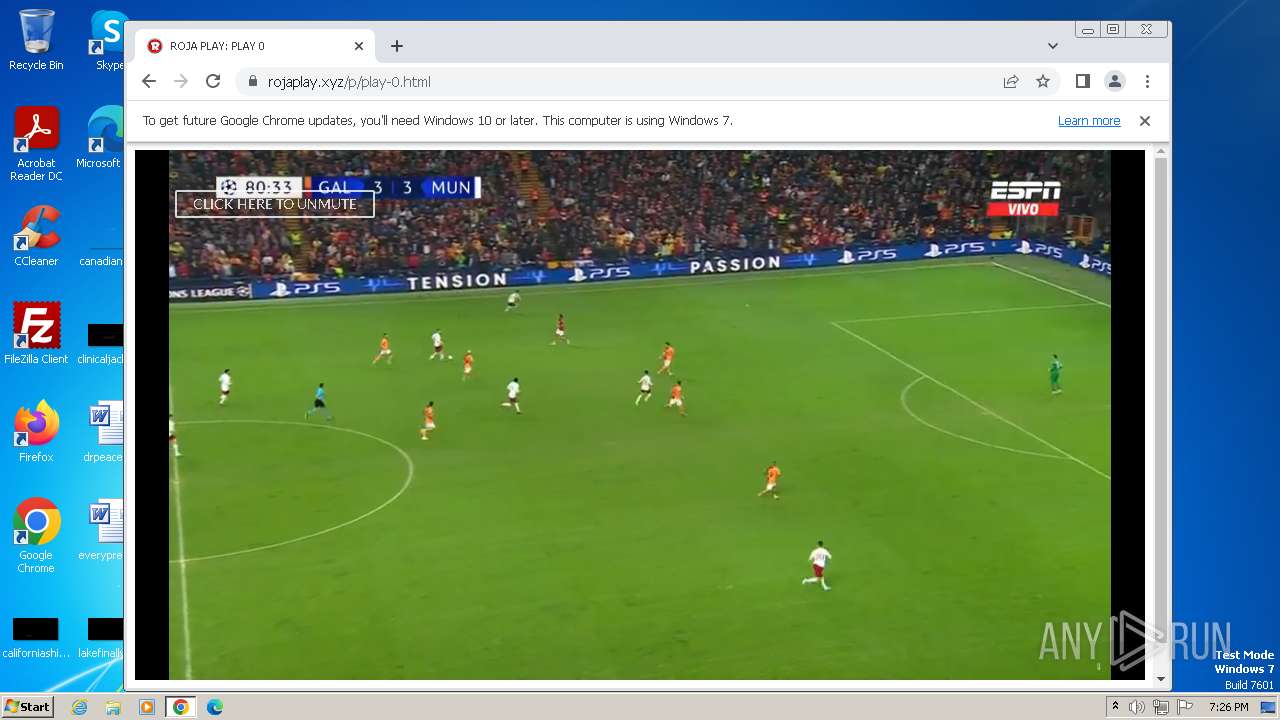Click the padlock site info icon
1280x720 pixels.
[252, 82]
